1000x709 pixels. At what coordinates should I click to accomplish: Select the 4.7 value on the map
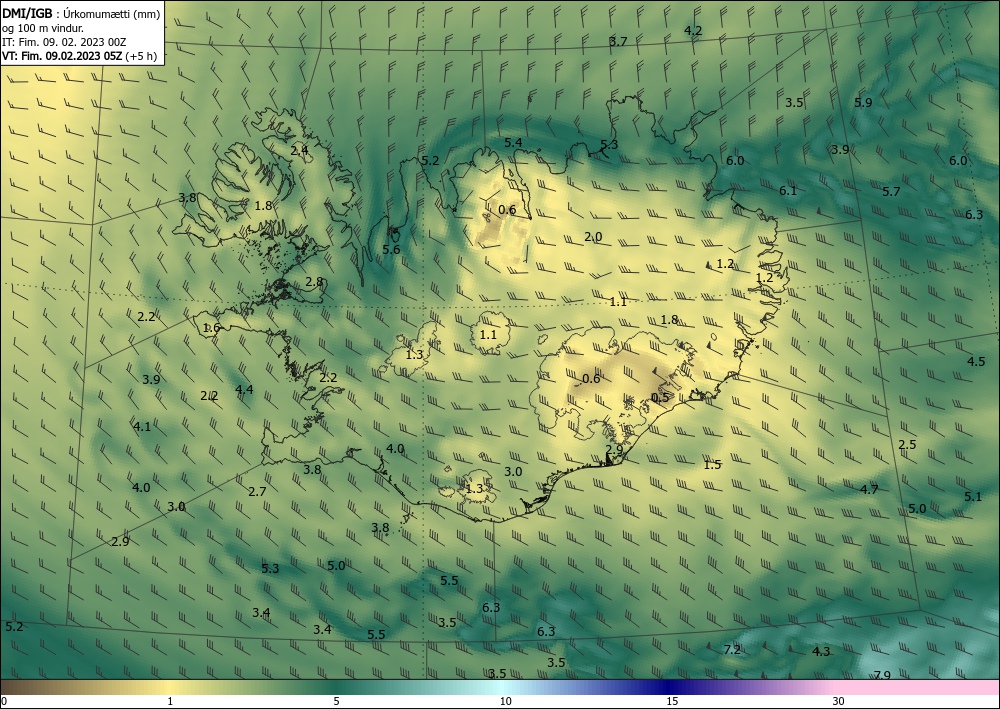click(x=869, y=490)
